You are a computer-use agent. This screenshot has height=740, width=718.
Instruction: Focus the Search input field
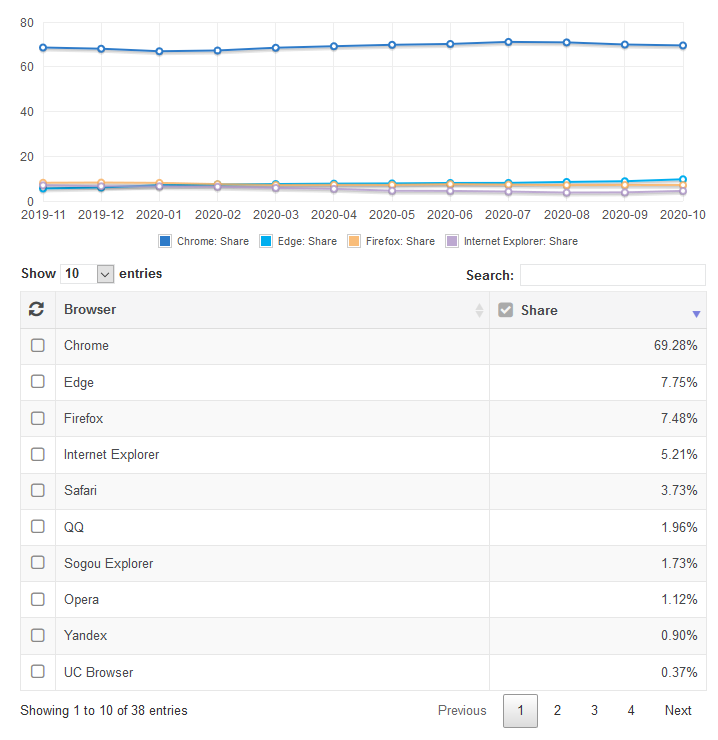612,275
